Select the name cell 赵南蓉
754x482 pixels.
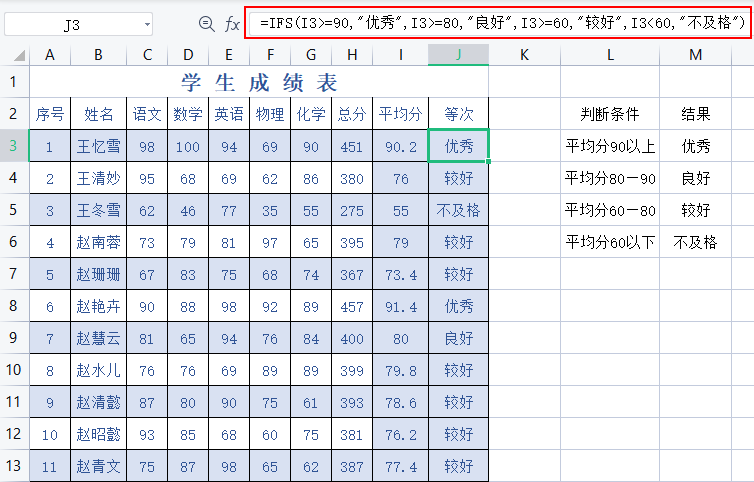coord(99,242)
